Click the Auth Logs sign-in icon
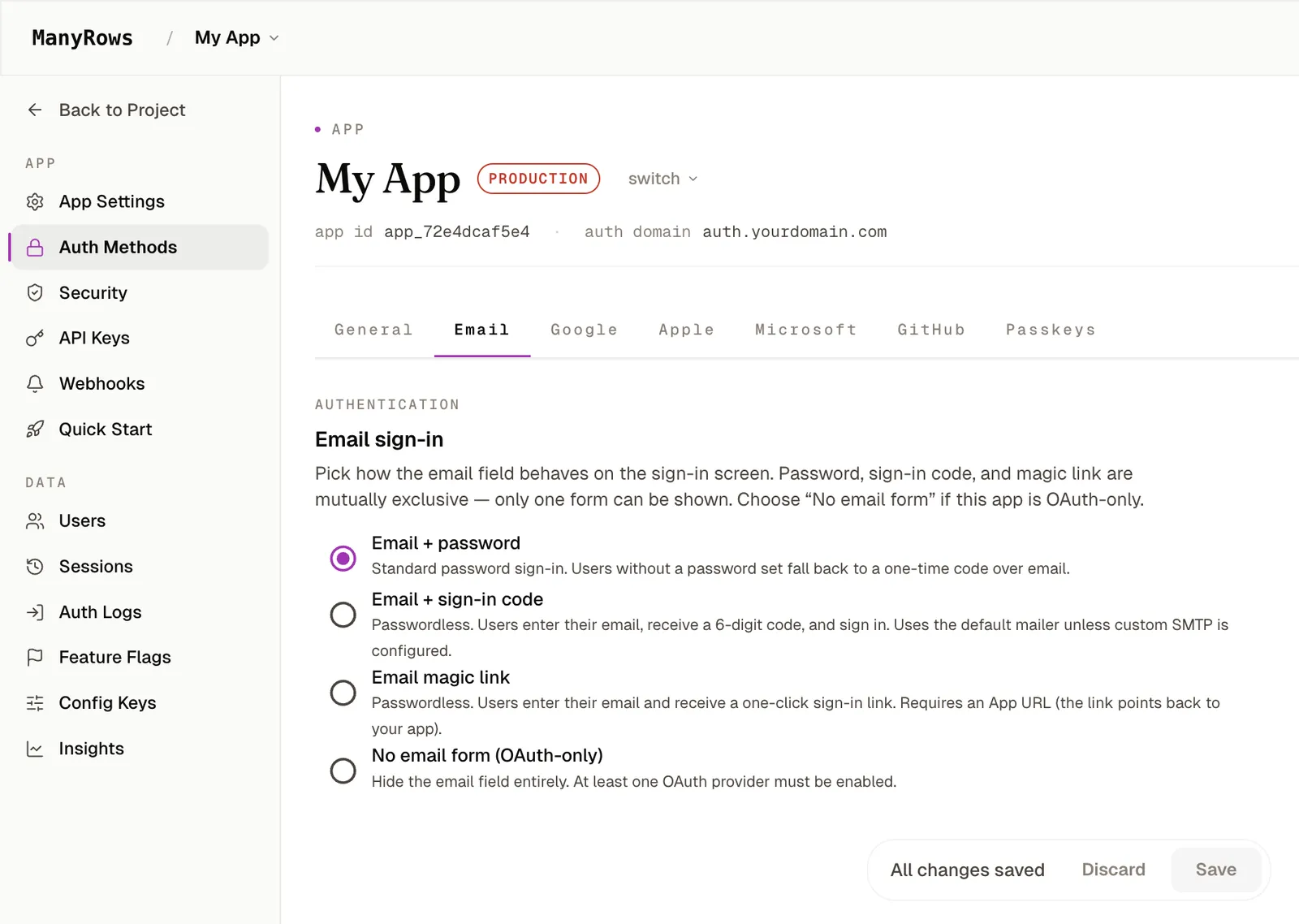Screen dimensions: 1299x924 [35, 611]
